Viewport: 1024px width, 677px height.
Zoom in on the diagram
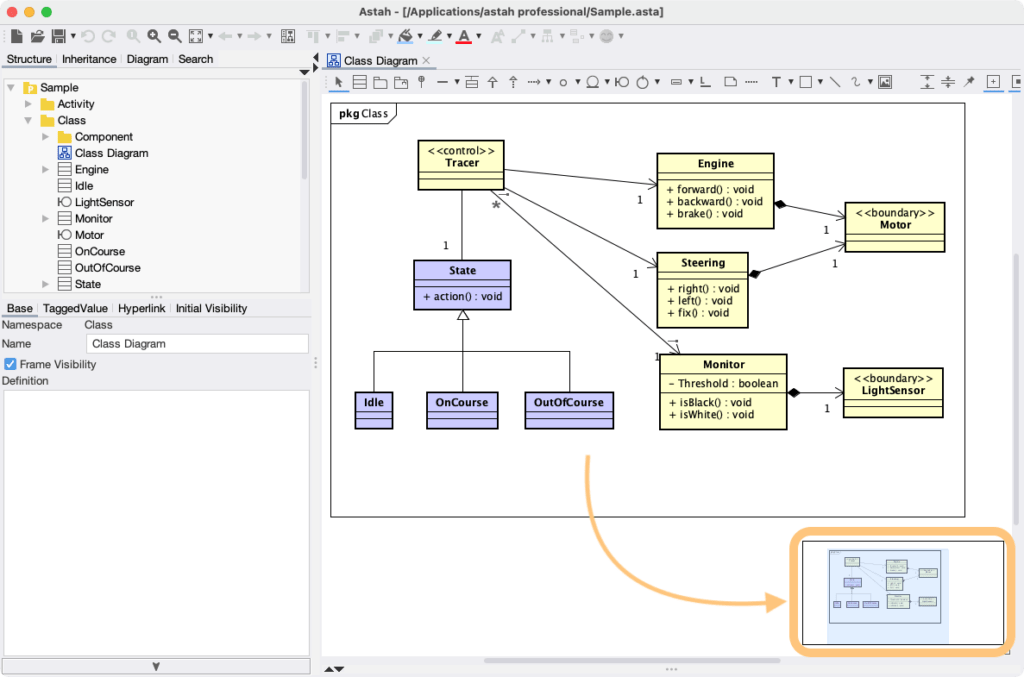153,36
